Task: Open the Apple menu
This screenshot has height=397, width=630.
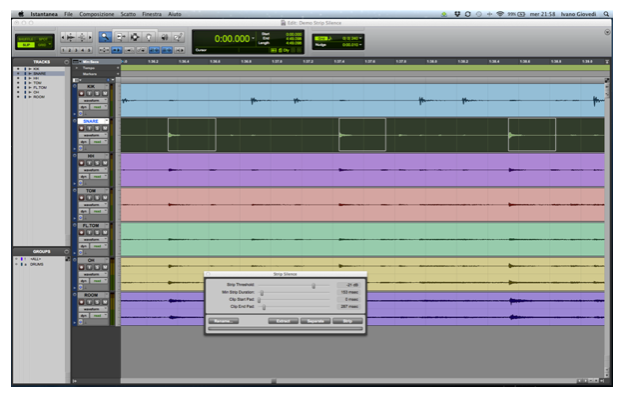Action: tap(21, 14)
